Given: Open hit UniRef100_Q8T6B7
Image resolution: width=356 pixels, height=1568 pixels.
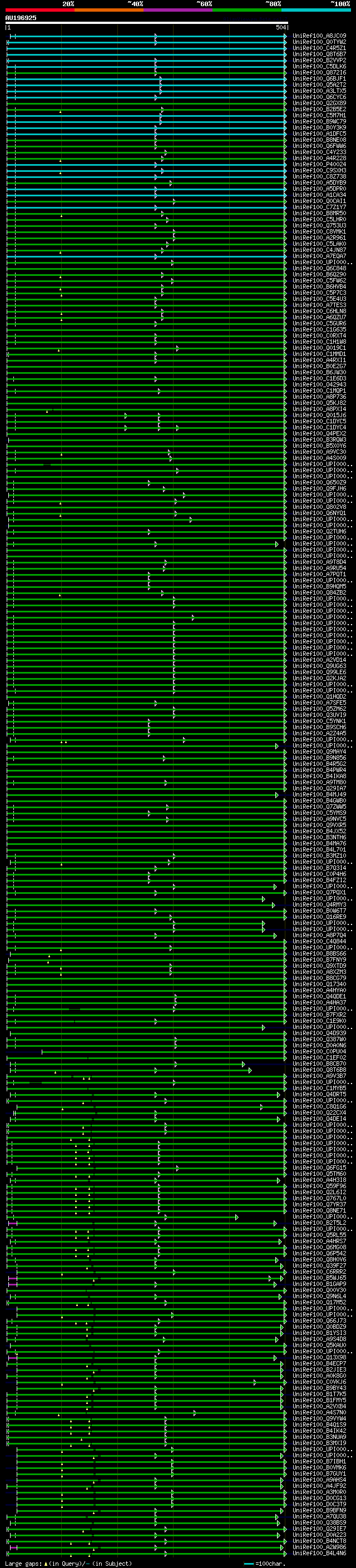Looking at the screenshot, I should click(x=319, y=54).
